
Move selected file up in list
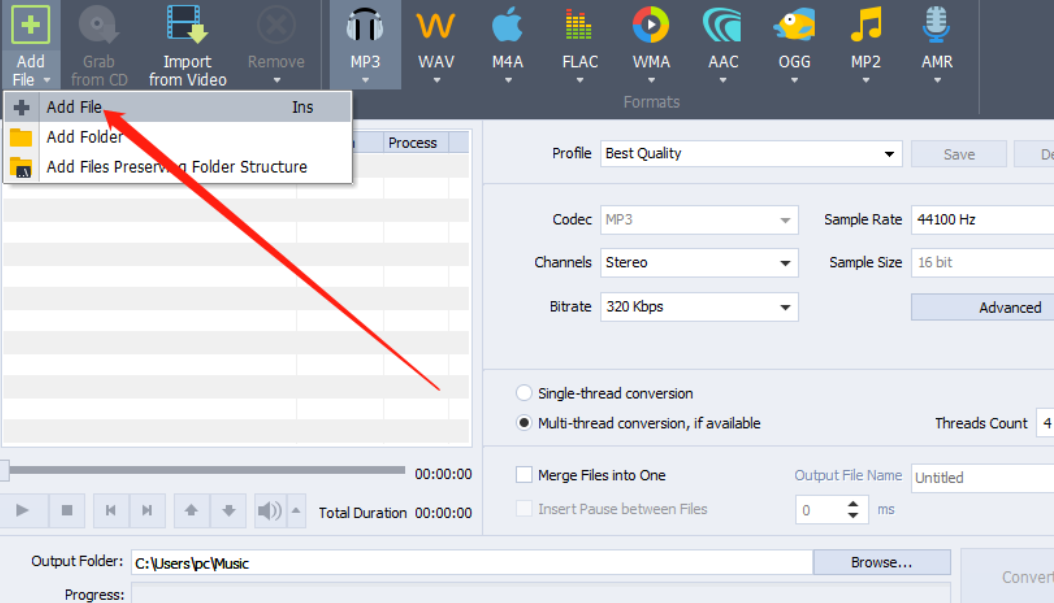coord(192,510)
